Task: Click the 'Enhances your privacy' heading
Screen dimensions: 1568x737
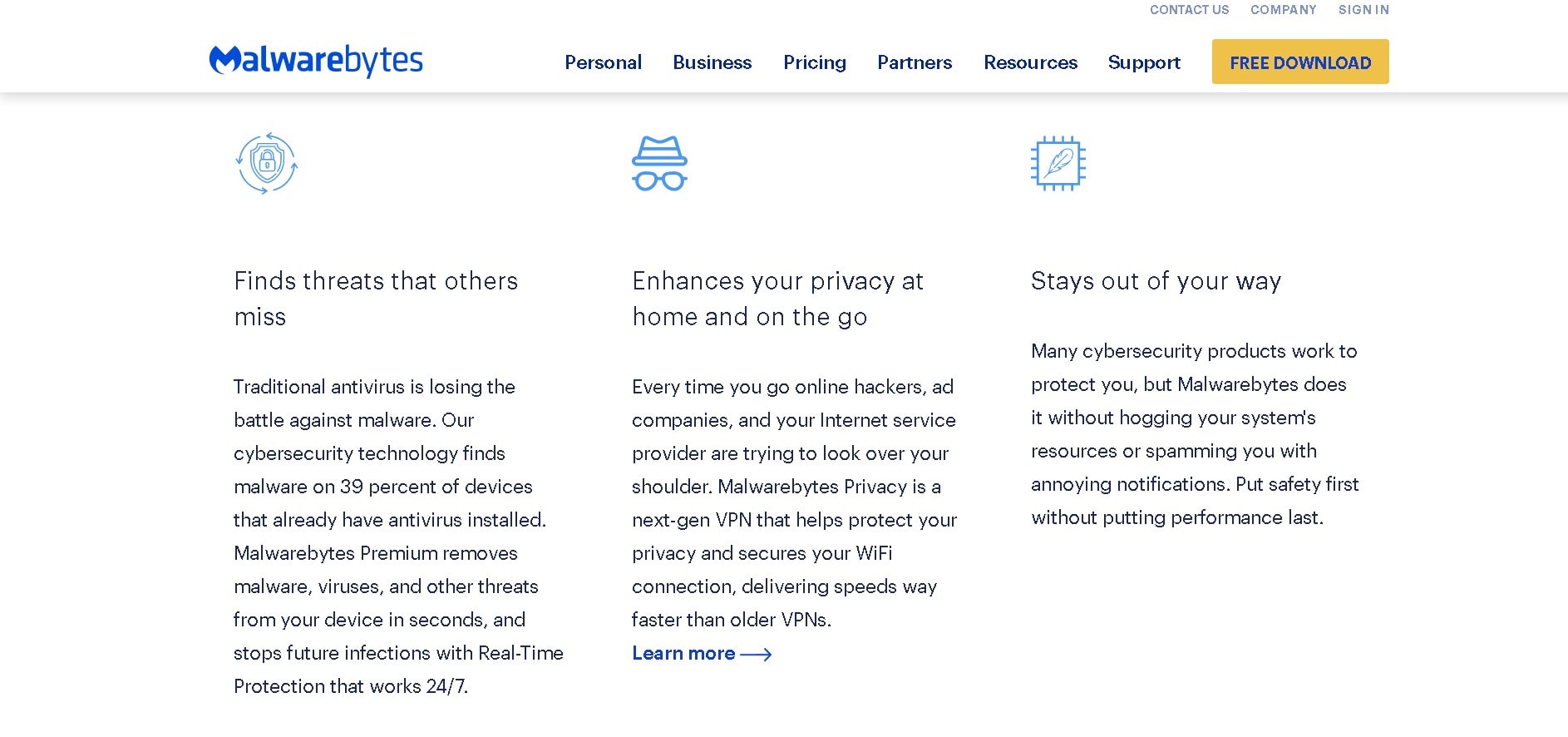Action: [777, 299]
